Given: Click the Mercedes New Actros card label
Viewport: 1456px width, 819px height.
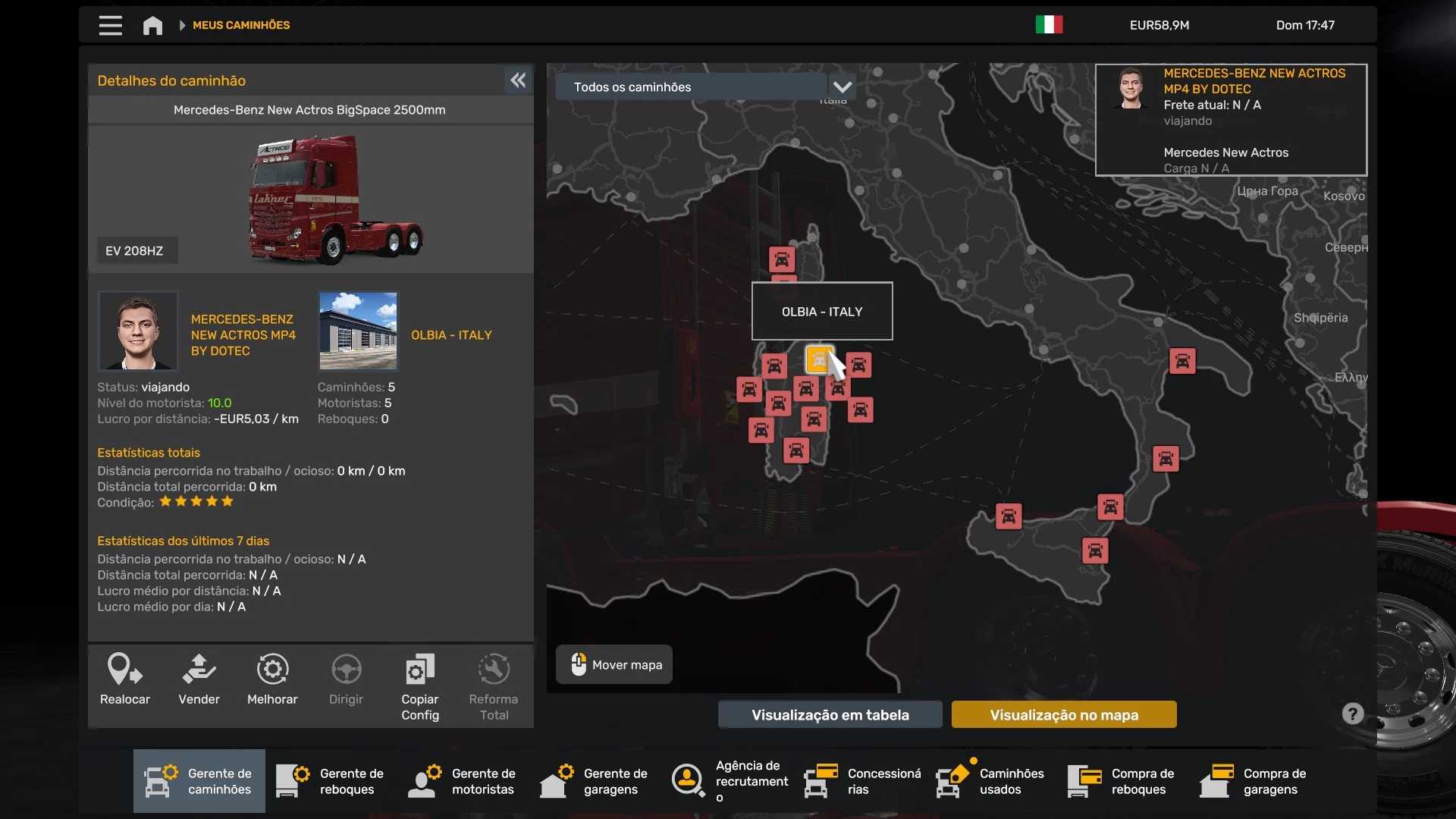Looking at the screenshot, I should click(x=1226, y=152).
